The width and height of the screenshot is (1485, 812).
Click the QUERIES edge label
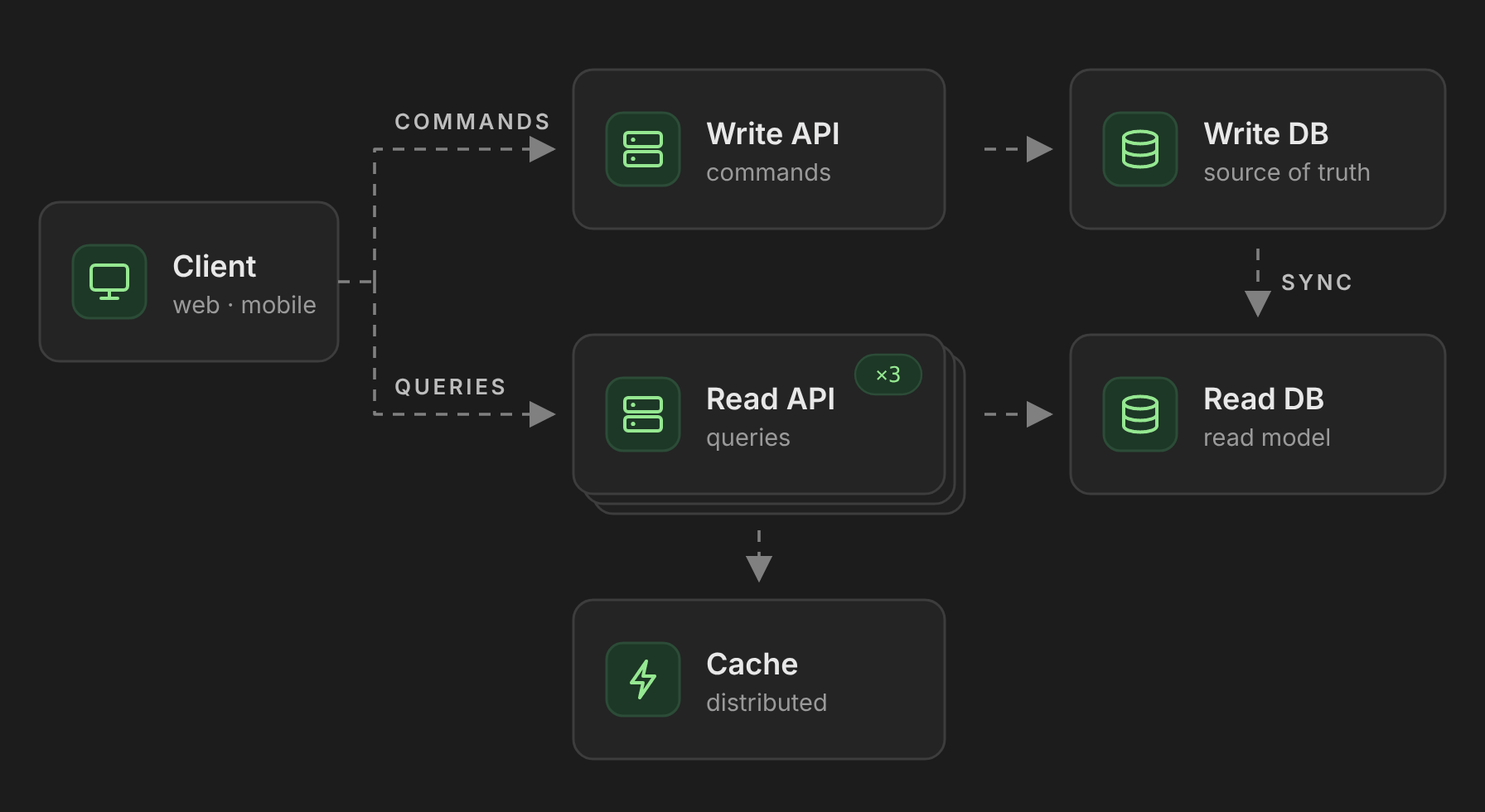[x=450, y=387]
